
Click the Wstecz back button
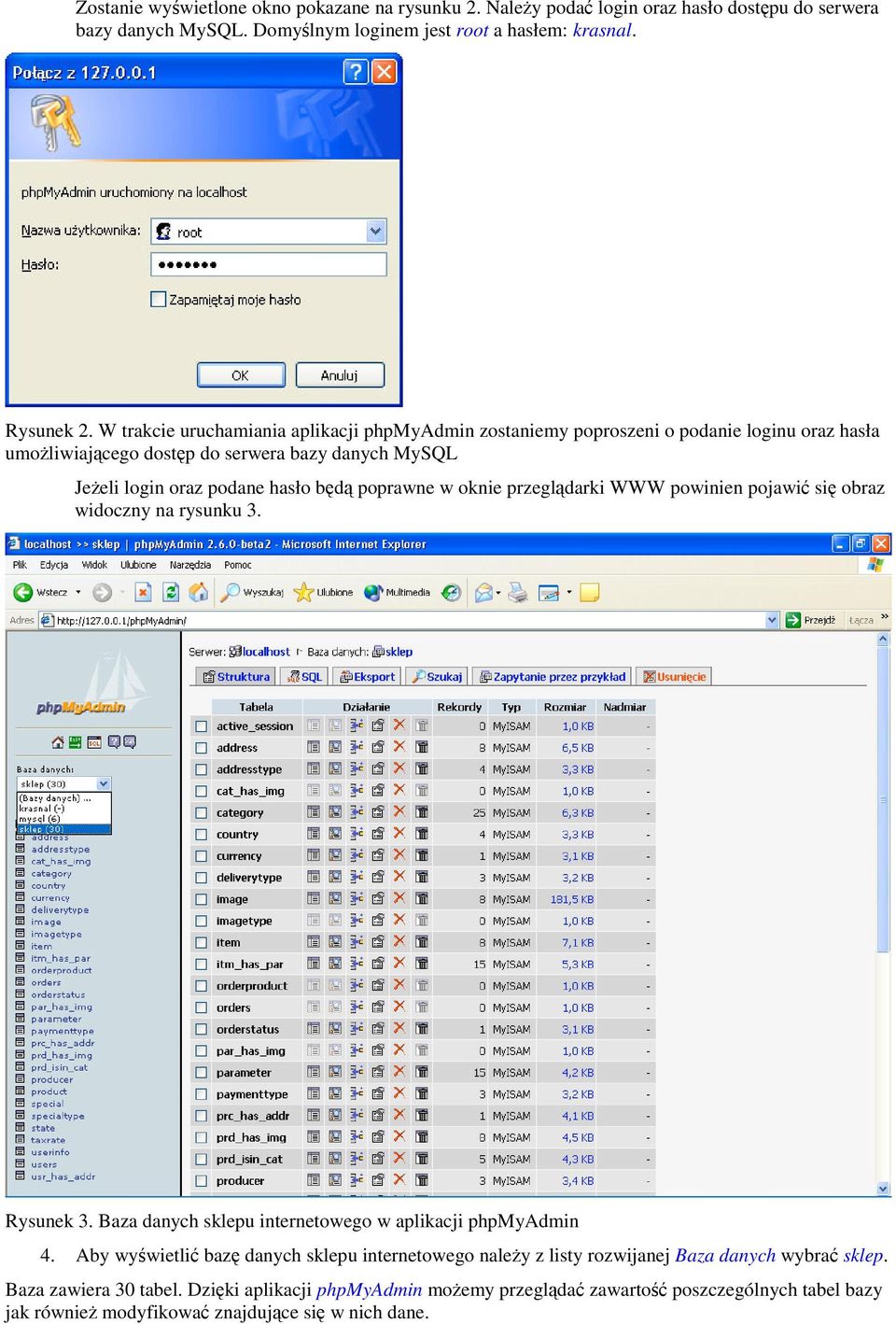41,592
